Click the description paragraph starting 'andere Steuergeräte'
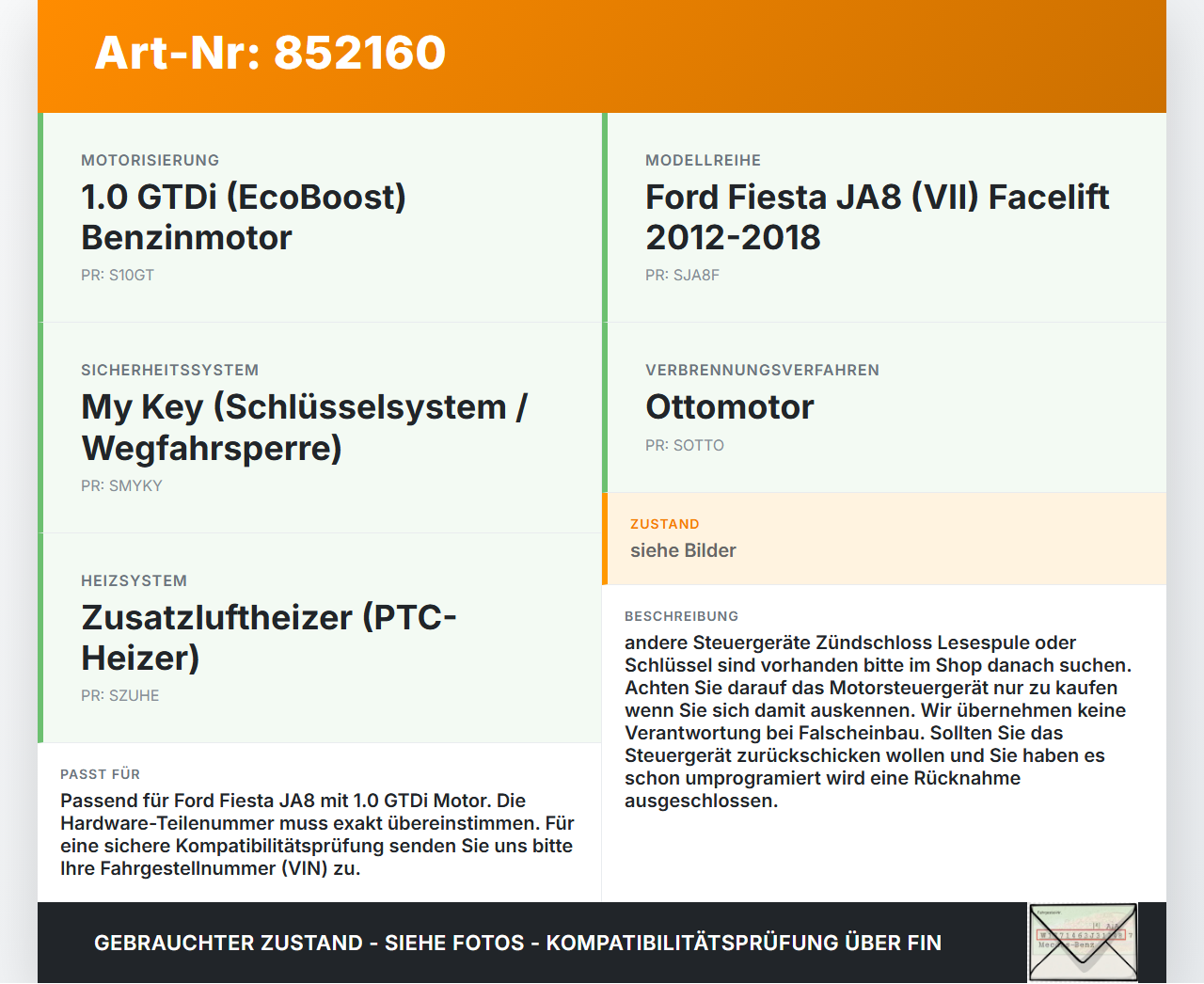 pos(879,722)
